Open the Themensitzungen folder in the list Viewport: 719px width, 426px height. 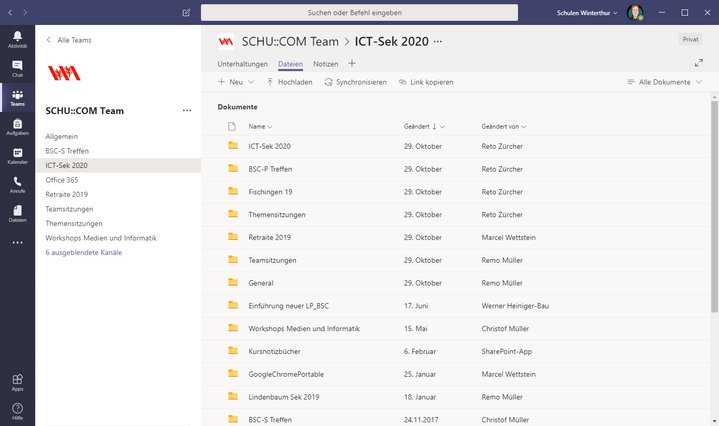tap(277, 215)
